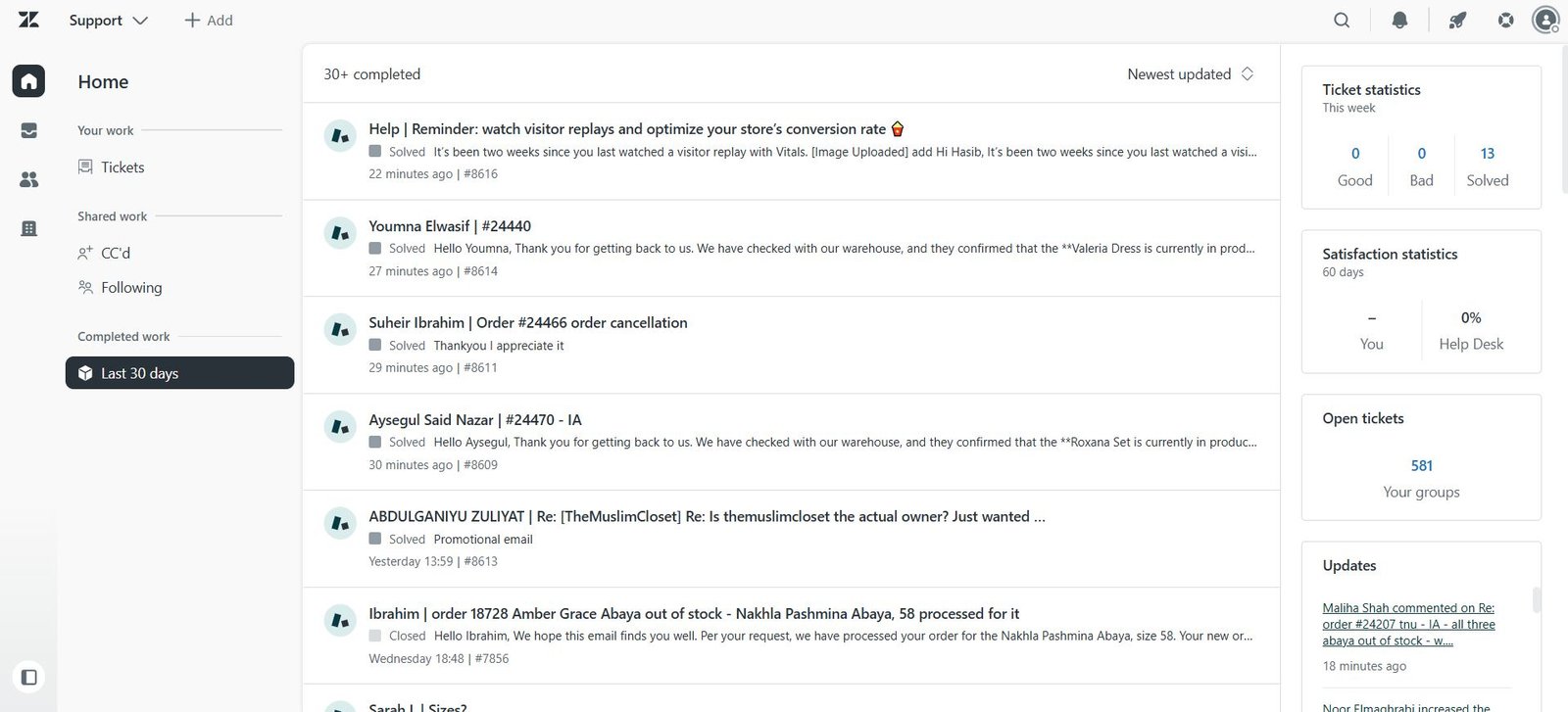Open the Help Reminder visitor replays ticket

[x=792, y=152]
